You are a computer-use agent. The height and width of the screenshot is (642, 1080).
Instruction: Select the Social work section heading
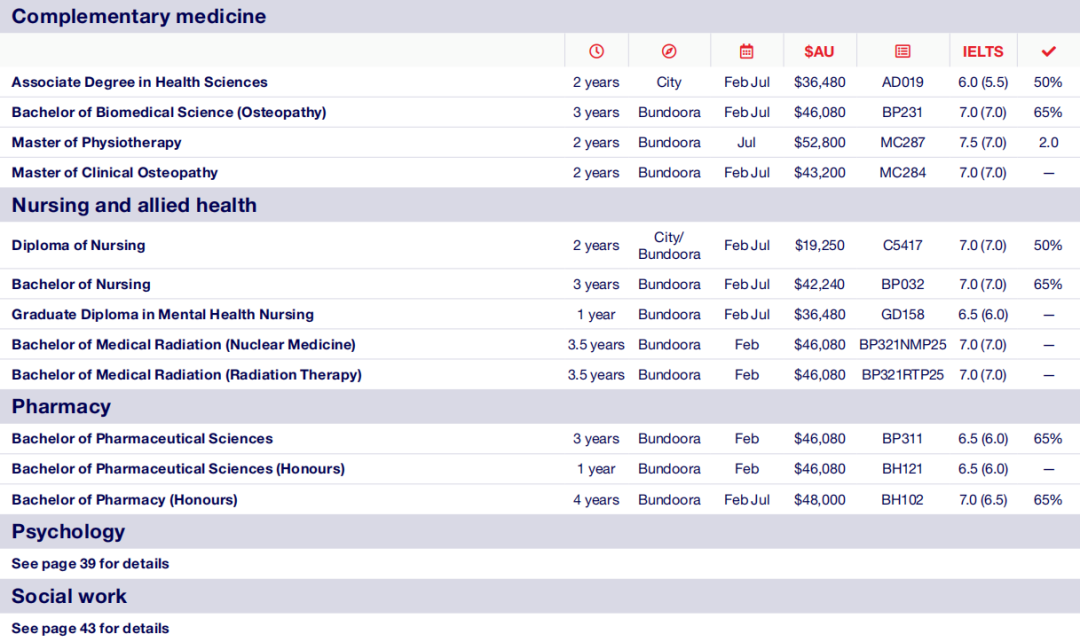click(69, 596)
